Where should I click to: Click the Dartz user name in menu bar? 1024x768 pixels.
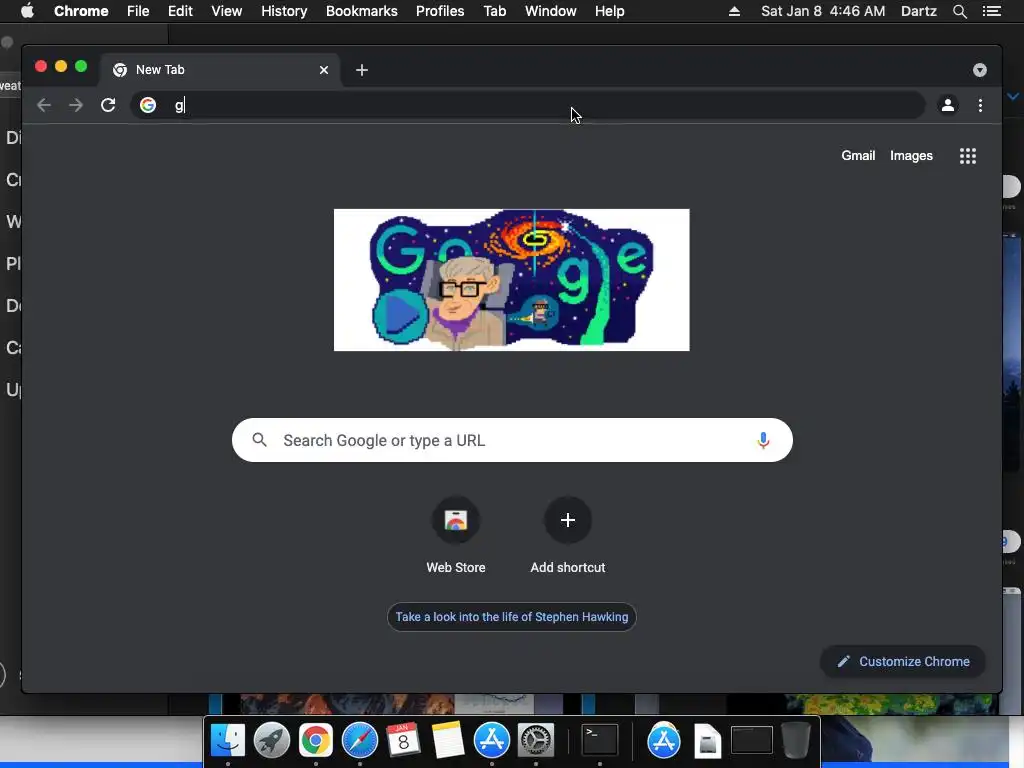(918, 11)
